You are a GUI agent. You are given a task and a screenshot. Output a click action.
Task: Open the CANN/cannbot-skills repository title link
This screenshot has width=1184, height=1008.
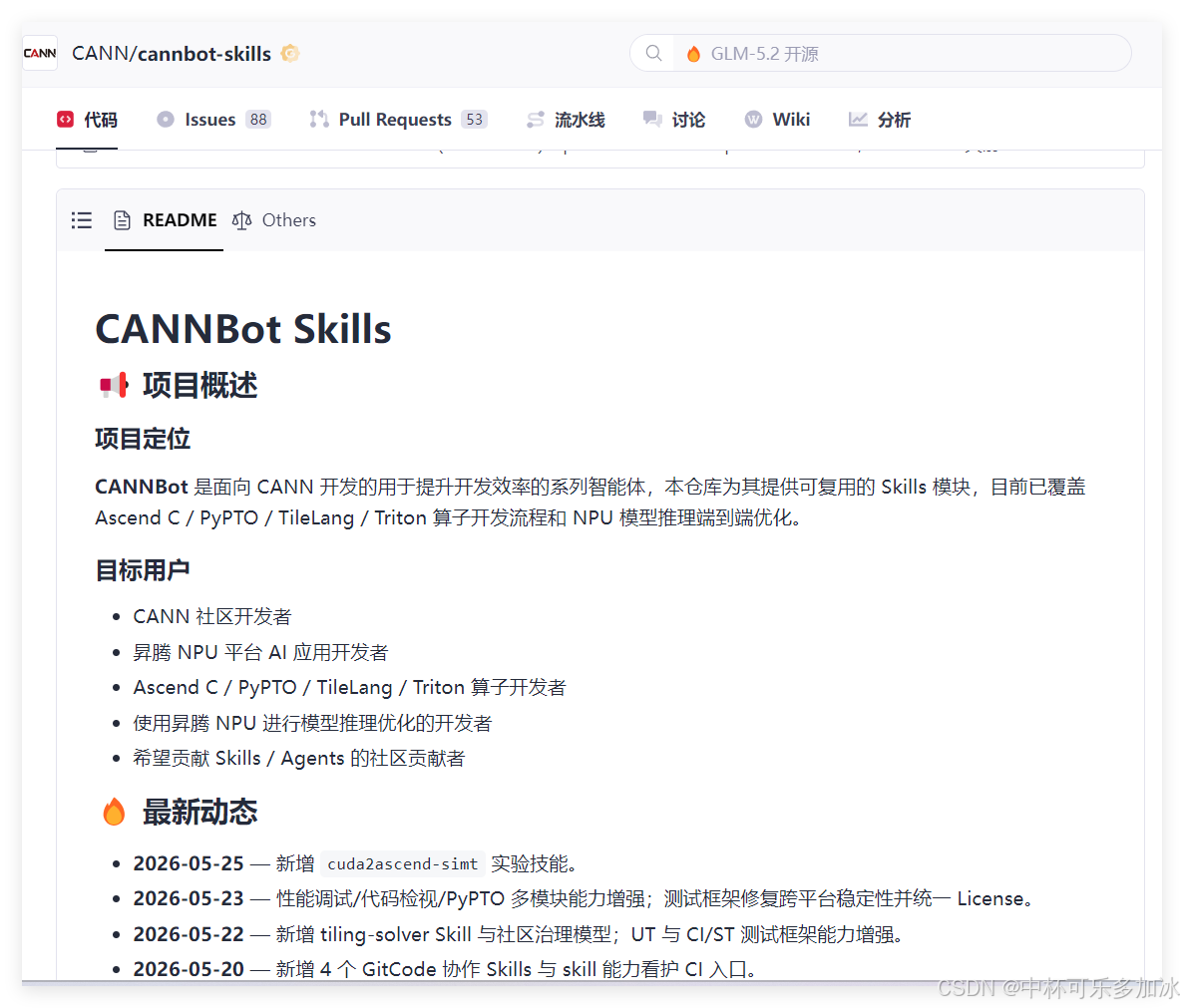coord(172,54)
